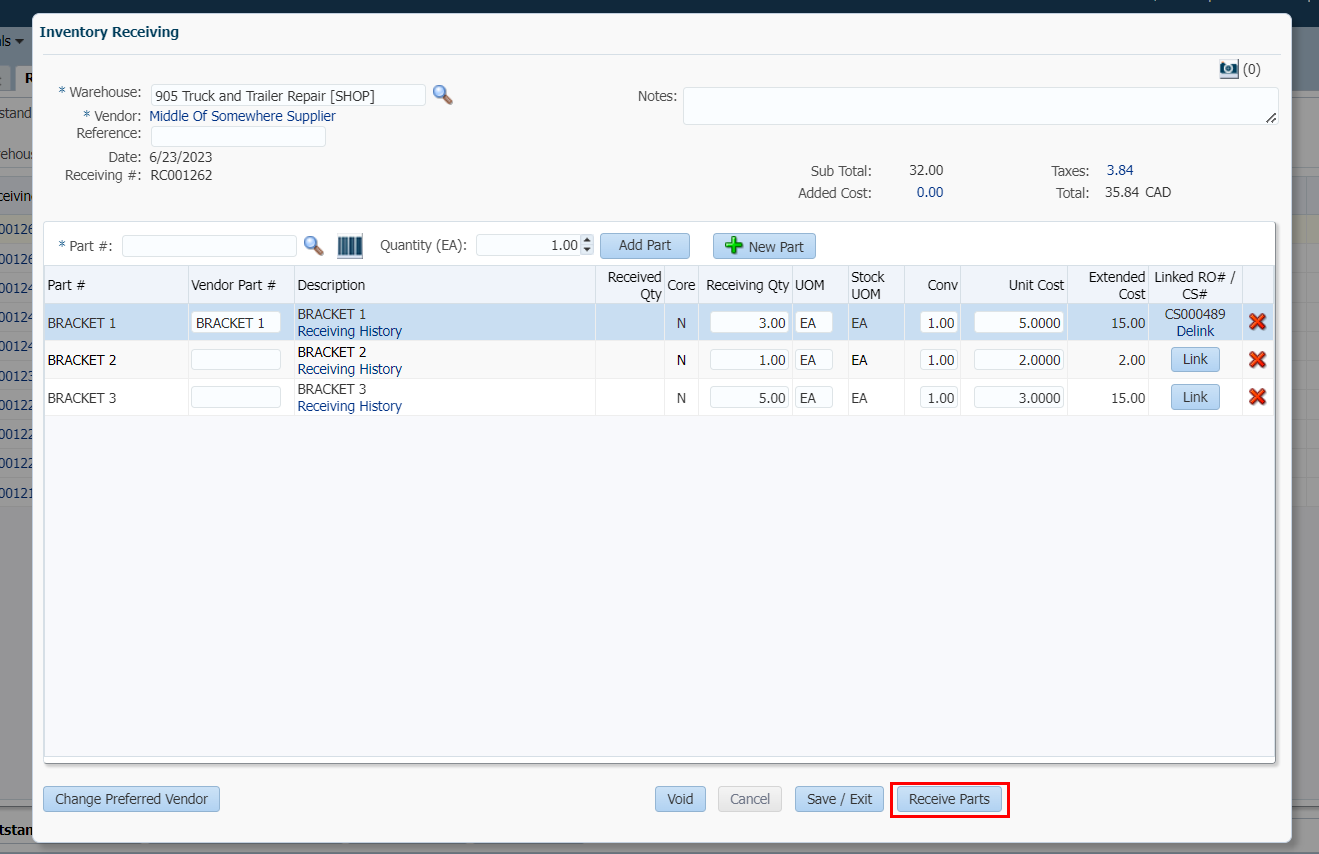Edit UOM field for BRACKET 3
1319x854 pixels.
[x=814, y=397]
